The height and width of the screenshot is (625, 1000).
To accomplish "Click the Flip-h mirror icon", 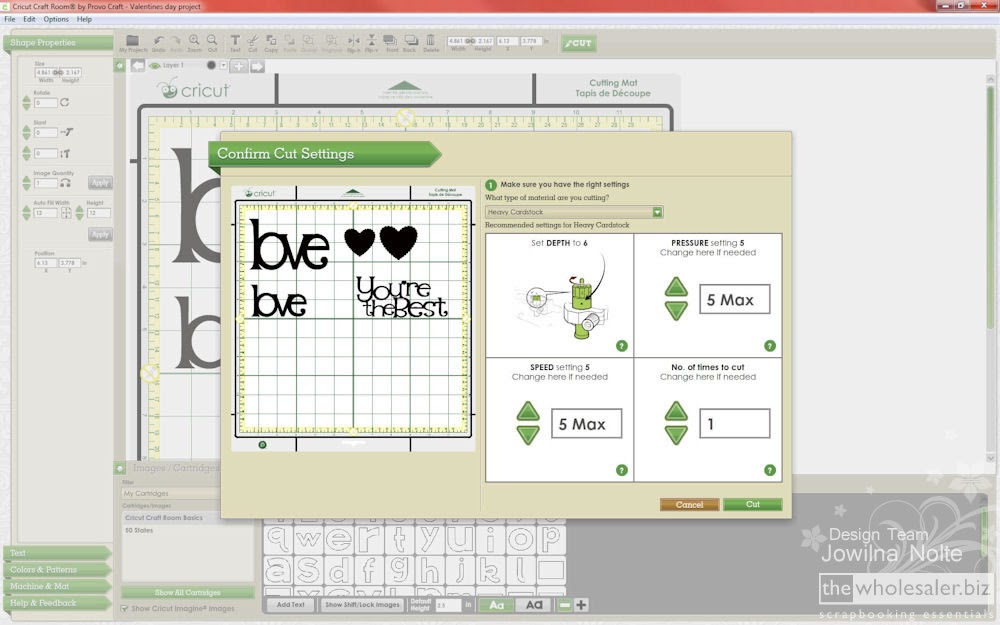I will coord(353,41).
